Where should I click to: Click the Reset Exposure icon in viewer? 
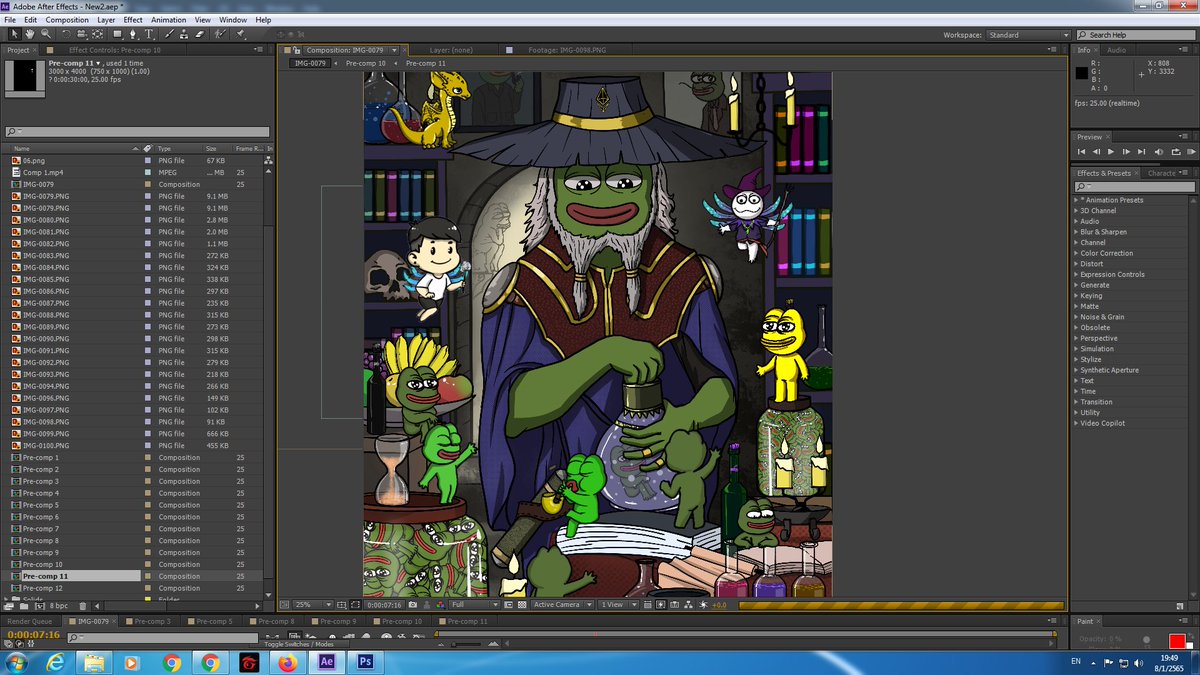pos(703,604)
